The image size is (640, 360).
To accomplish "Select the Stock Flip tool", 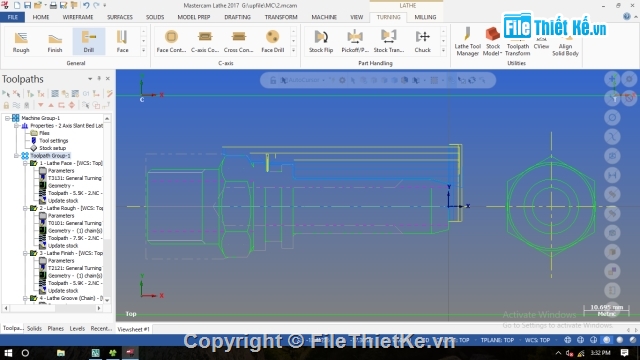I will (x=321, y=42).
